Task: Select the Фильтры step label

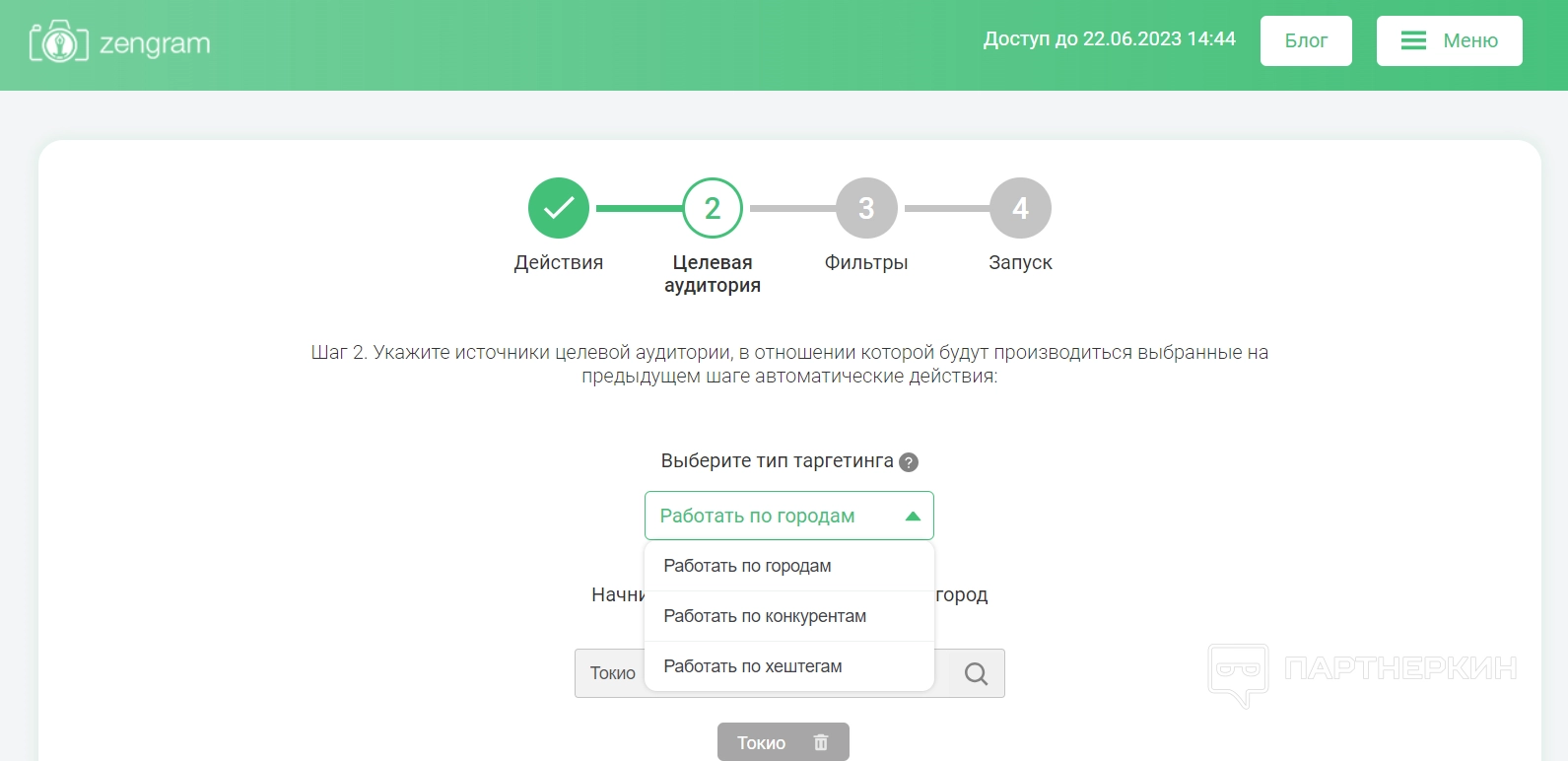Action: pos(866,262)
